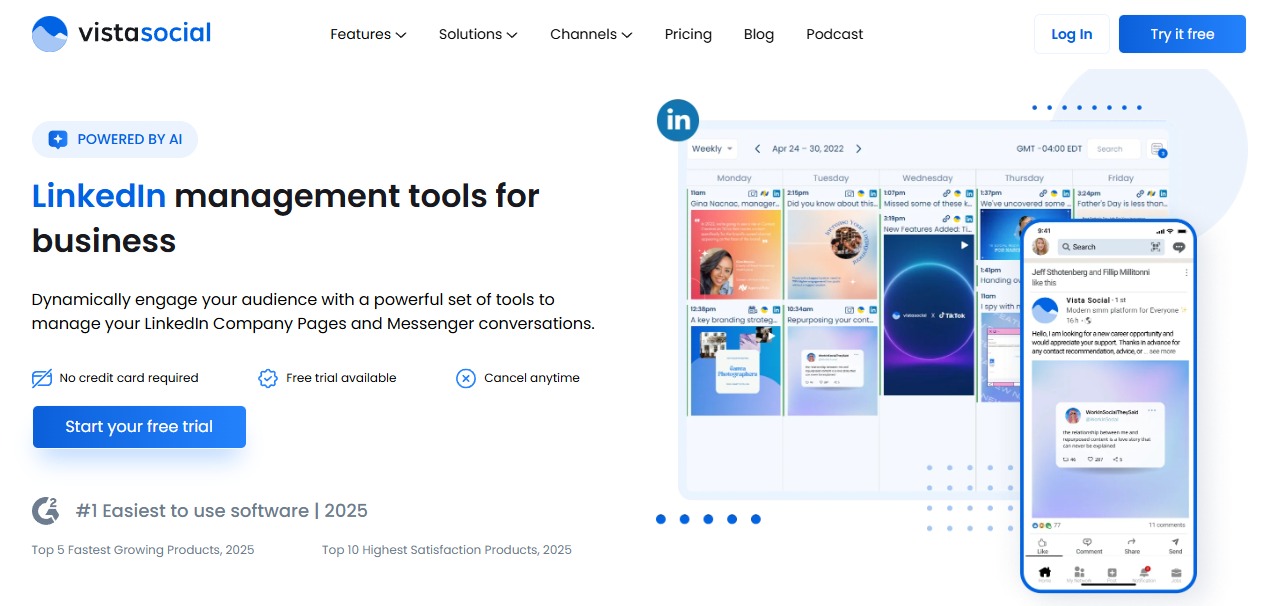Screen dimensions: 1285x606
Task: Click the Jobs icon in the phone nav
Action: pyautogui.click(x=1176, y=572)
